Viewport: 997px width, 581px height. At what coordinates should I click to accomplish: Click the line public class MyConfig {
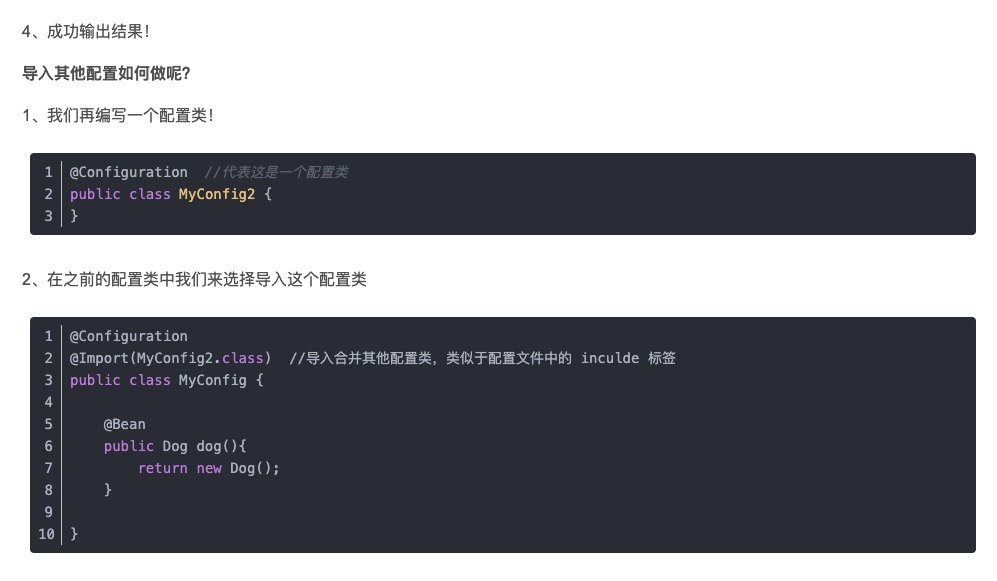tap(167, 380)
